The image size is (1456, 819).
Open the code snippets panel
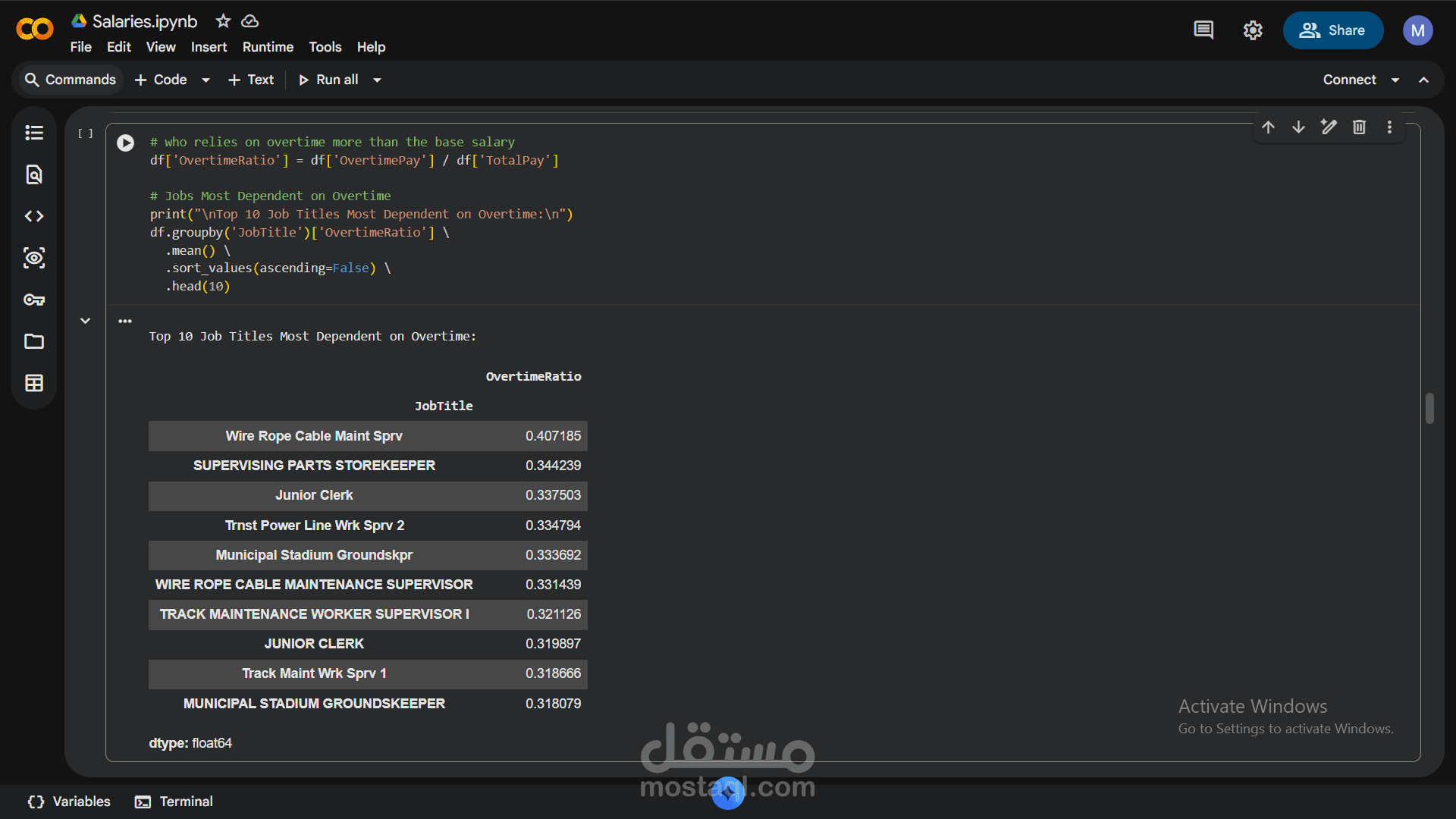point(34,216)
